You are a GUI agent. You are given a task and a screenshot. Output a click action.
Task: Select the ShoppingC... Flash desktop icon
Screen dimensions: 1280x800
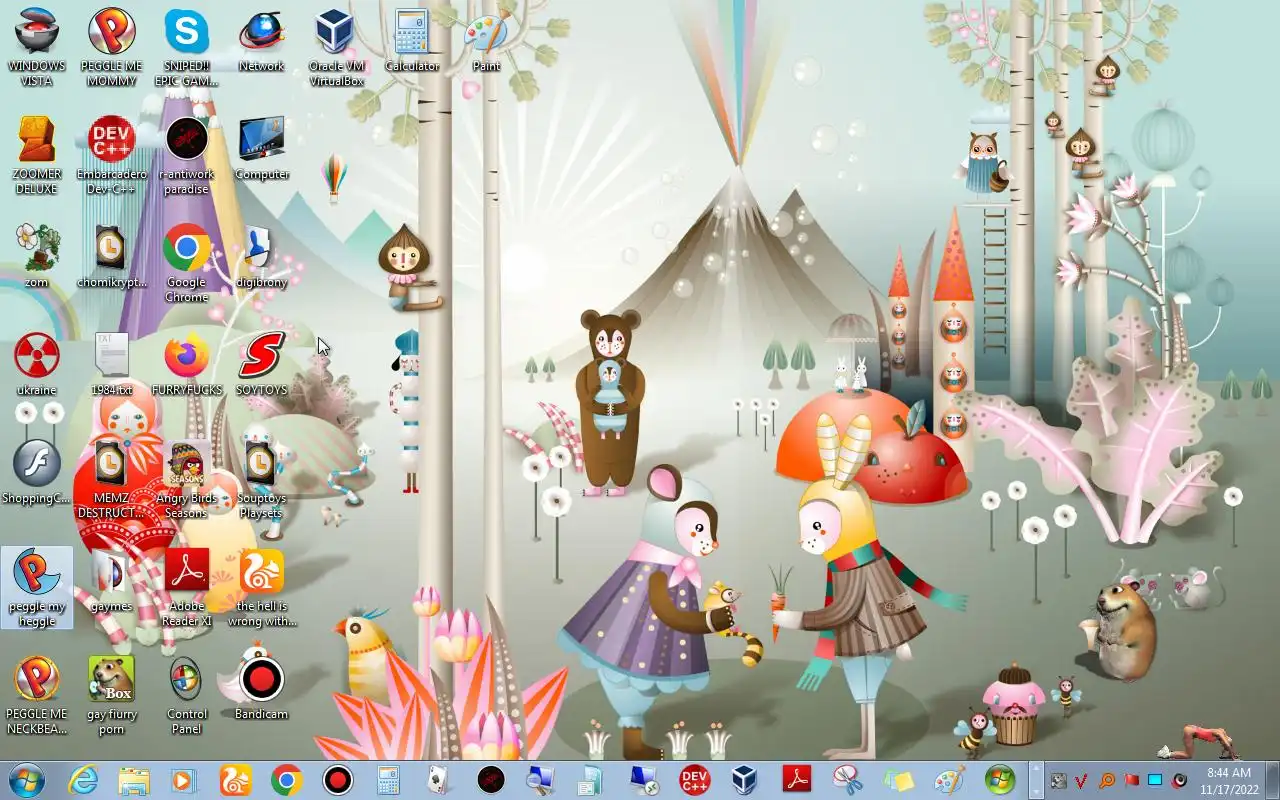(37, 472)
